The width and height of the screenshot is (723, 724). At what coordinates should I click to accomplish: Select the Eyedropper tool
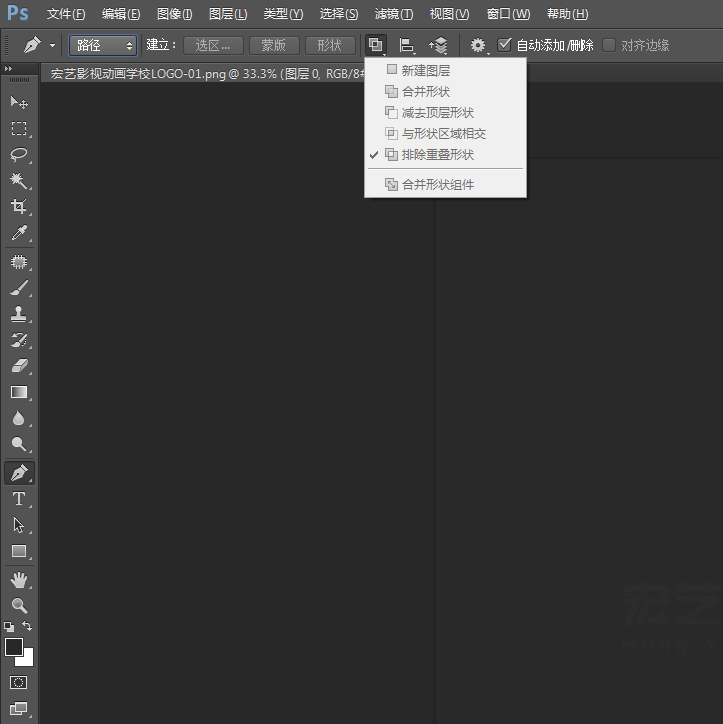[19, 233]
